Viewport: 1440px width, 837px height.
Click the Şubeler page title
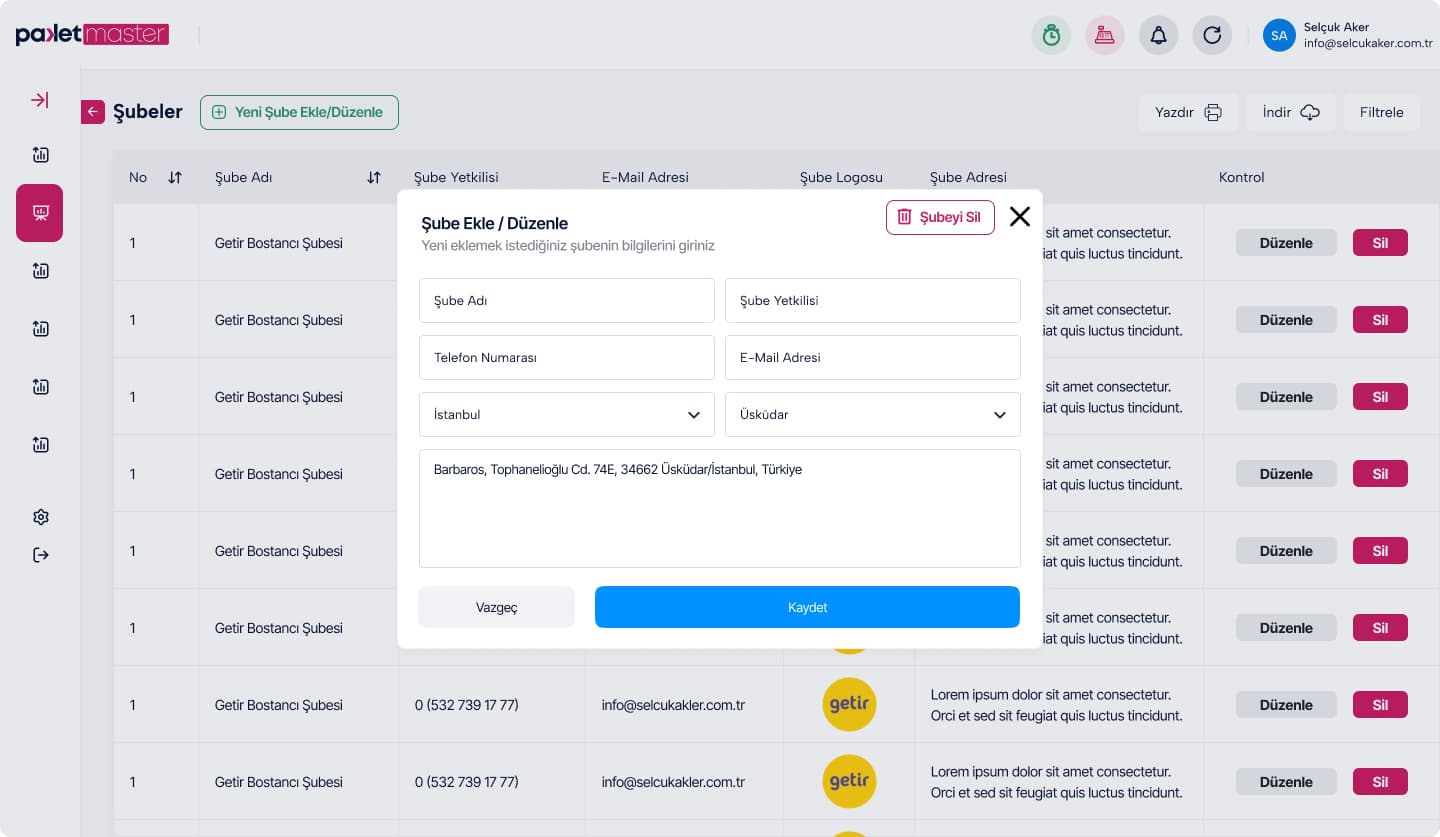(148, 112)
